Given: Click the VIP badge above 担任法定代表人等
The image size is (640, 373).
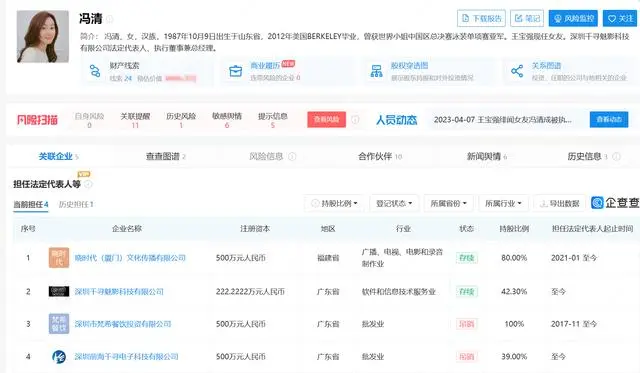Looking at the screenshot, I should click(84, 174).
